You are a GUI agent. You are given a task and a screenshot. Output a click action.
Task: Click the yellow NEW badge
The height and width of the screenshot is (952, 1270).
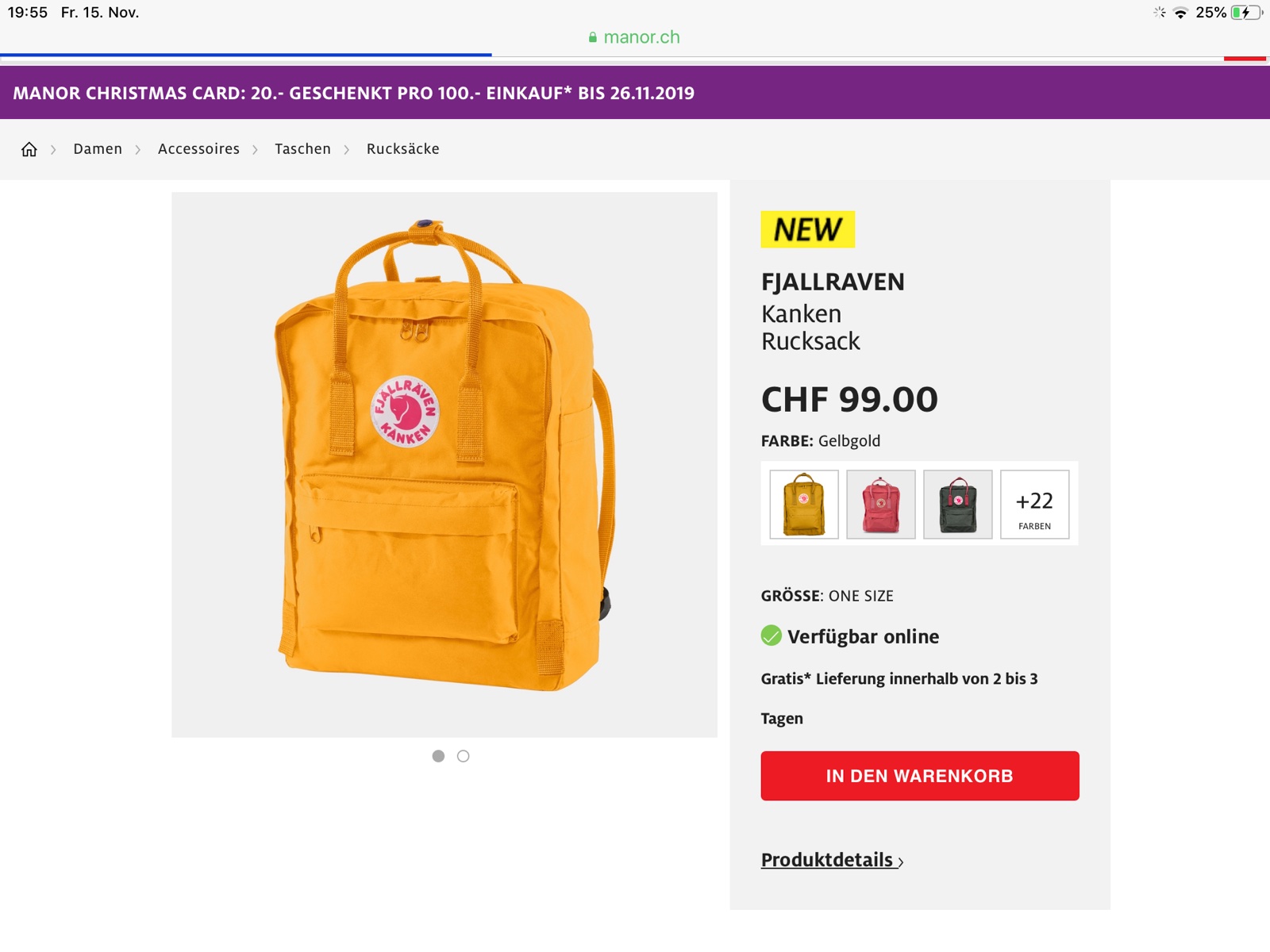click(x=807, y=229)
